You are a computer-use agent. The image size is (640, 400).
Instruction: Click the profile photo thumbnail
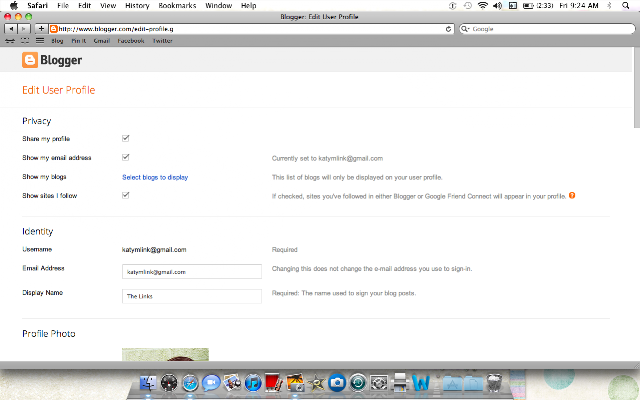(x=165, y=354)
